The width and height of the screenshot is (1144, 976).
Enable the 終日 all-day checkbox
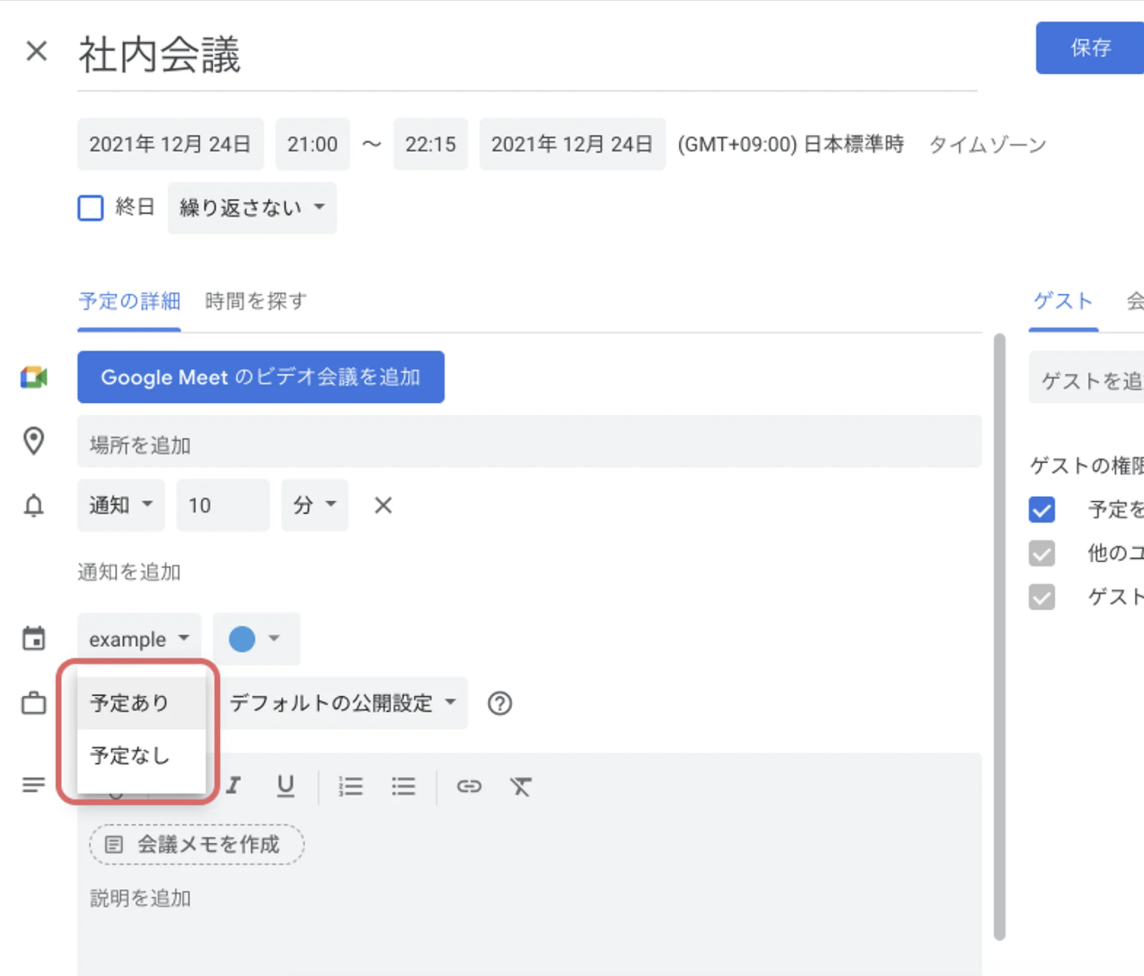(x=91, y=208)
